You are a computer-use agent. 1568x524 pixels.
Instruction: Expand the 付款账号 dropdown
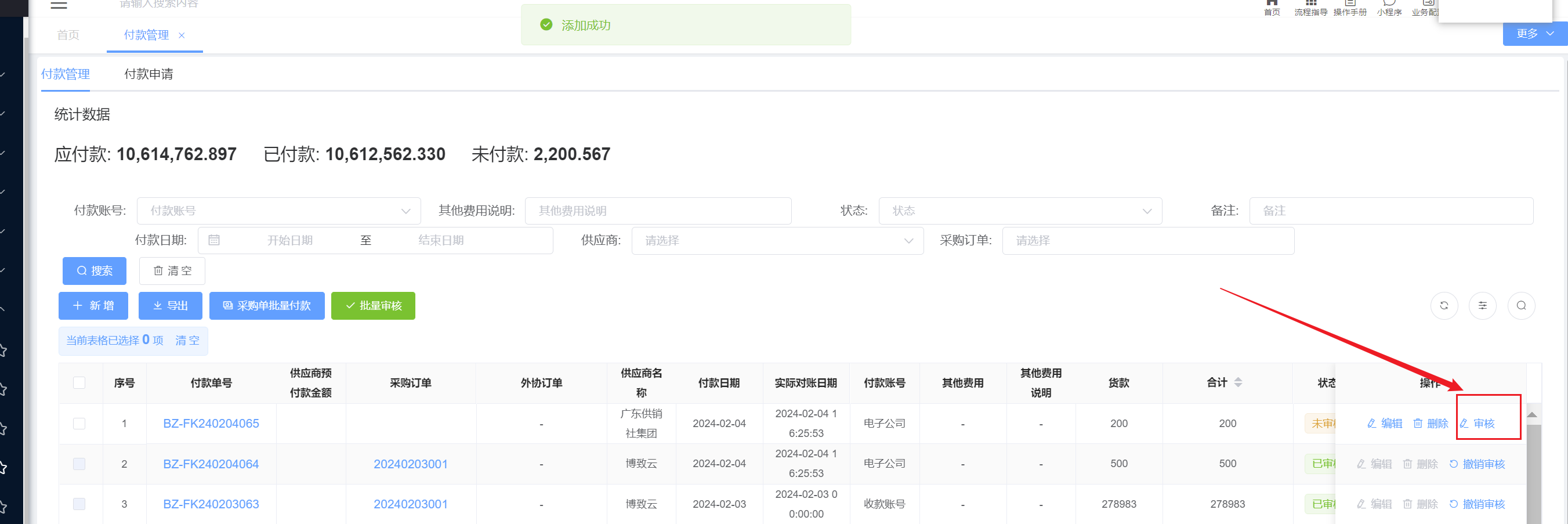point(279,211)
